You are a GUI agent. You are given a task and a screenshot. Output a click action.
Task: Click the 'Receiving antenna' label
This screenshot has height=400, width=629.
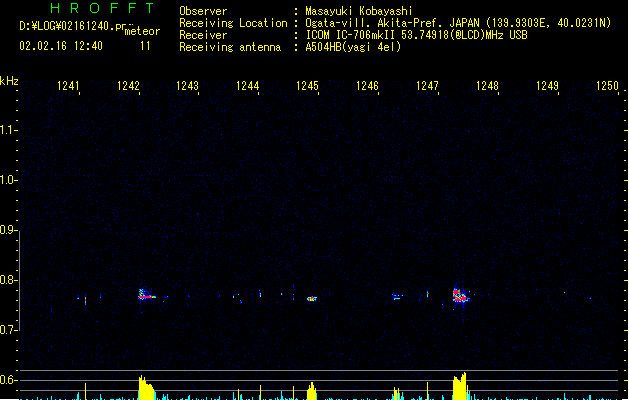click(x=230, y=47)
